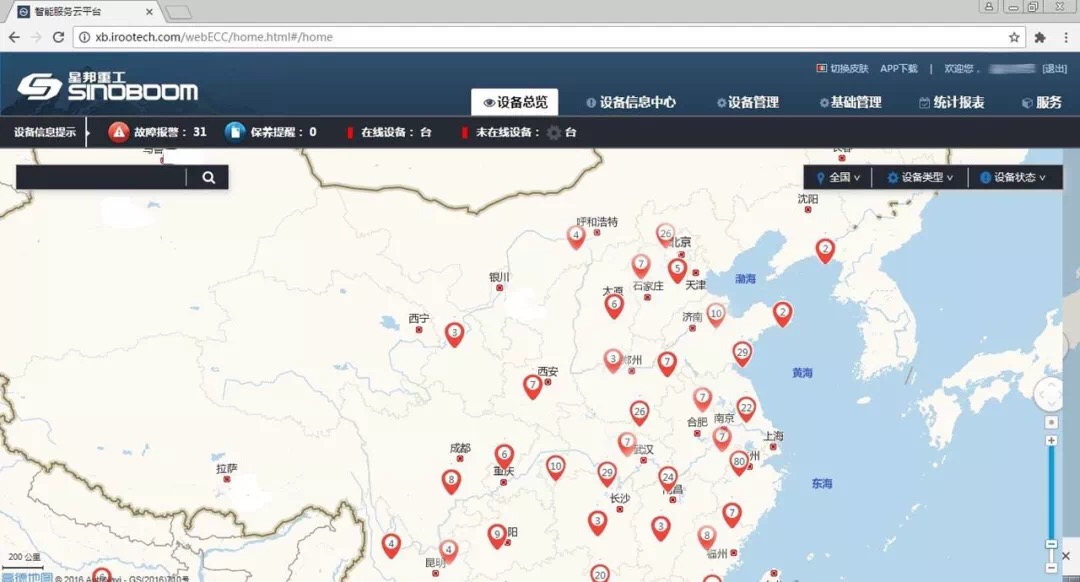Click the map pan compass control

coord(1050,394)
